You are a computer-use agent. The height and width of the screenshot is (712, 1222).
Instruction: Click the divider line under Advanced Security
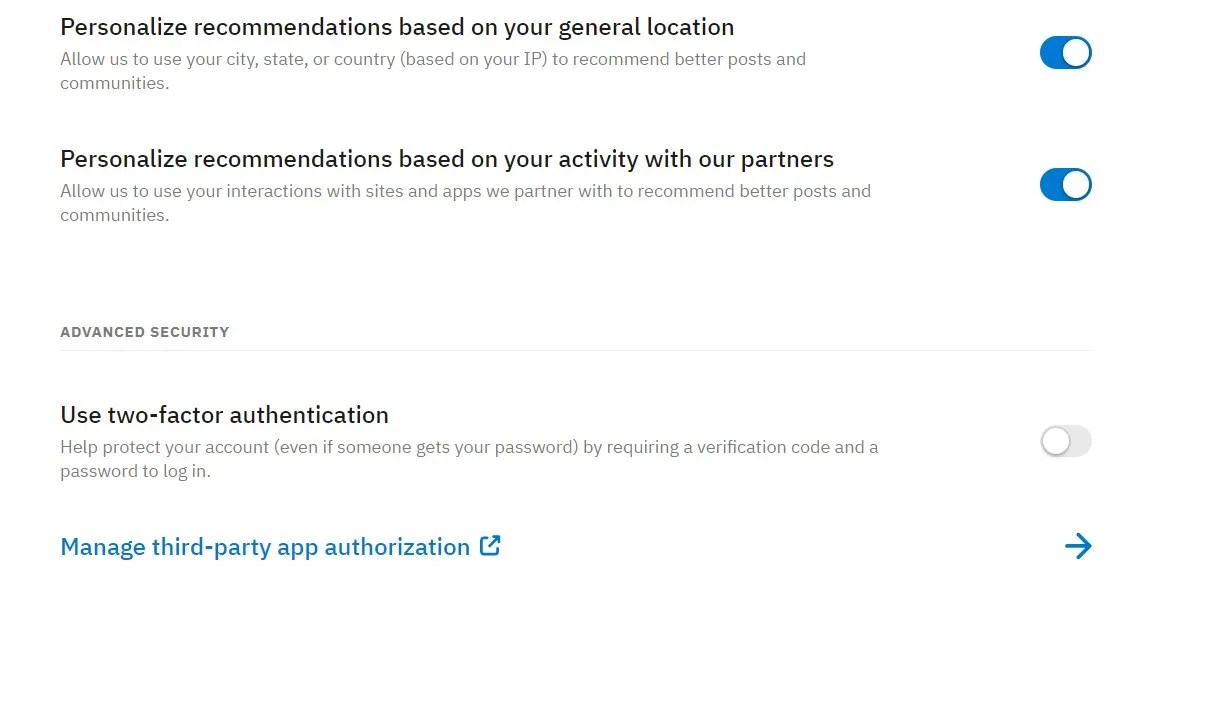[x=575, y=351]
